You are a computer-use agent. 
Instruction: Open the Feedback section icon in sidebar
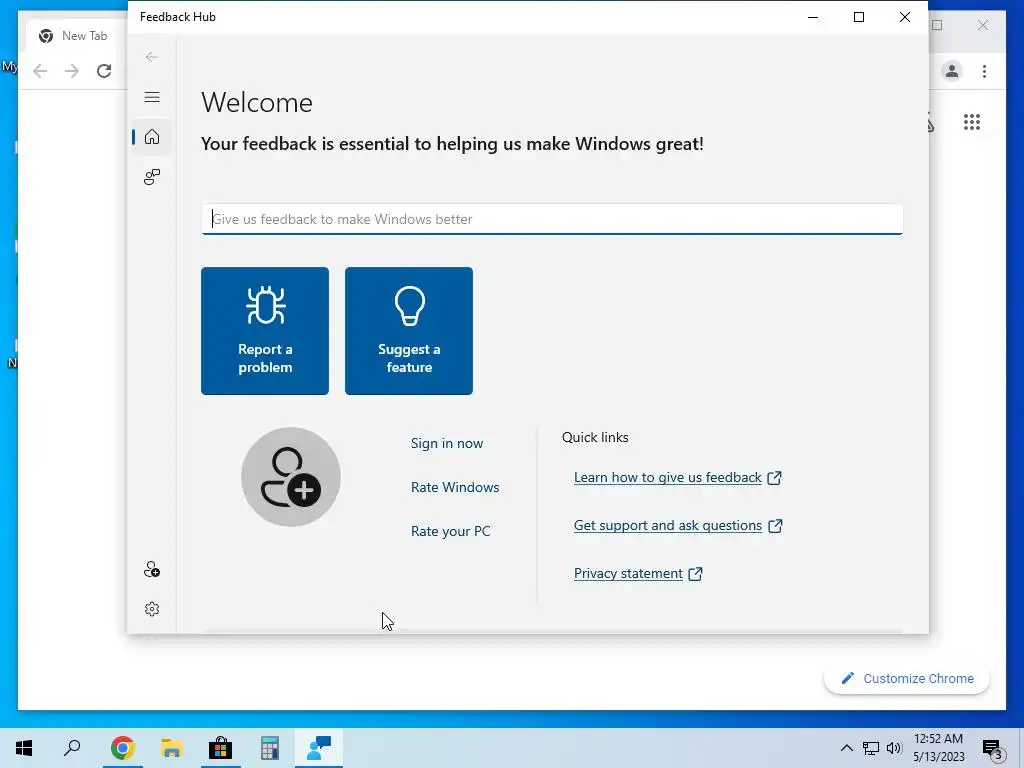point(152,177)
